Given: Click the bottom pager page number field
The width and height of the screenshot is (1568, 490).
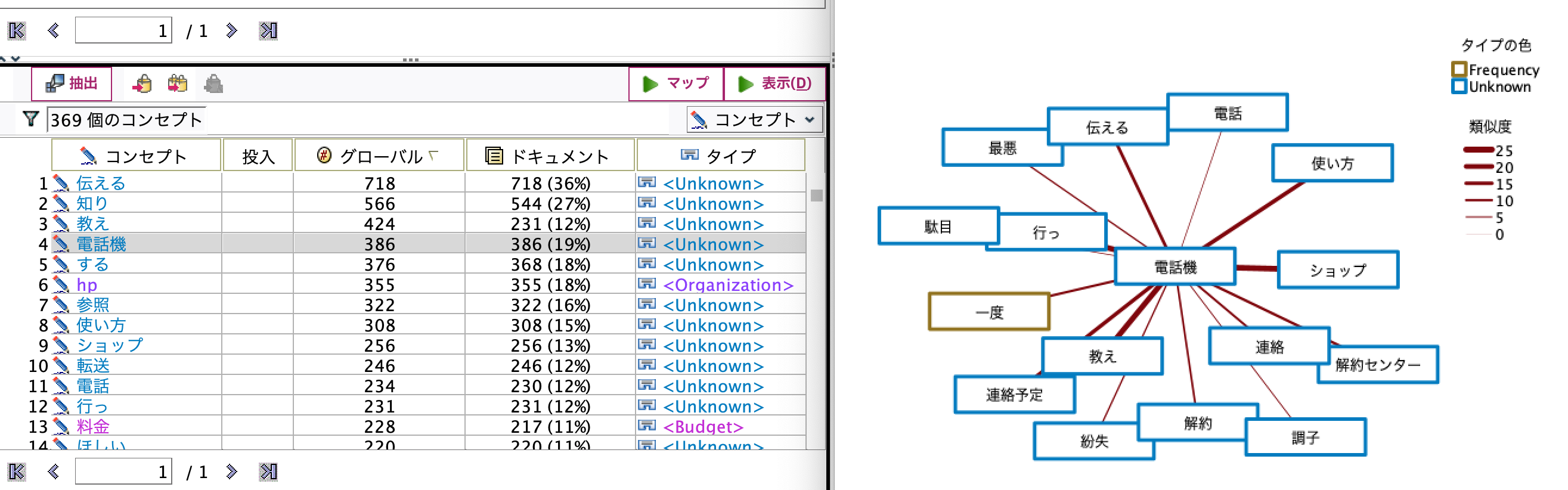Looking at the screenshot, I should tap(123, 472).
